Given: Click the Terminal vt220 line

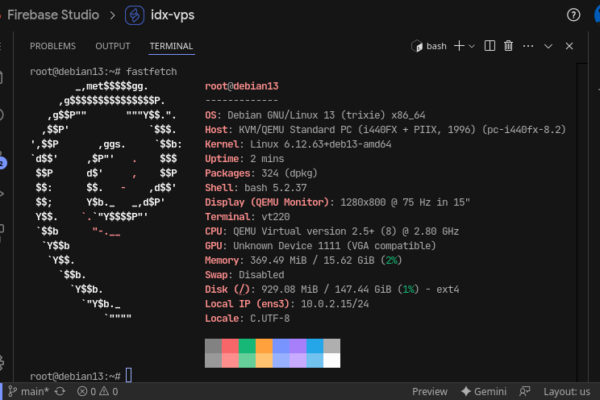Looking at the screenshot, I should [247, 217].
